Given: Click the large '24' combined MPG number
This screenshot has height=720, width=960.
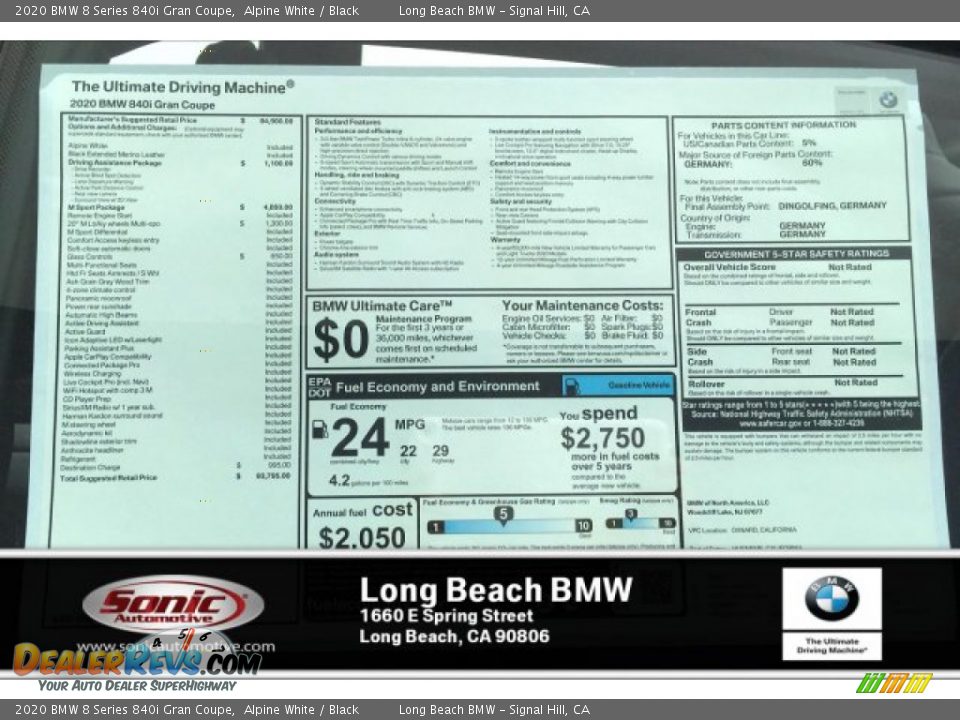Looking at the screenshot, I should (360, 437).
